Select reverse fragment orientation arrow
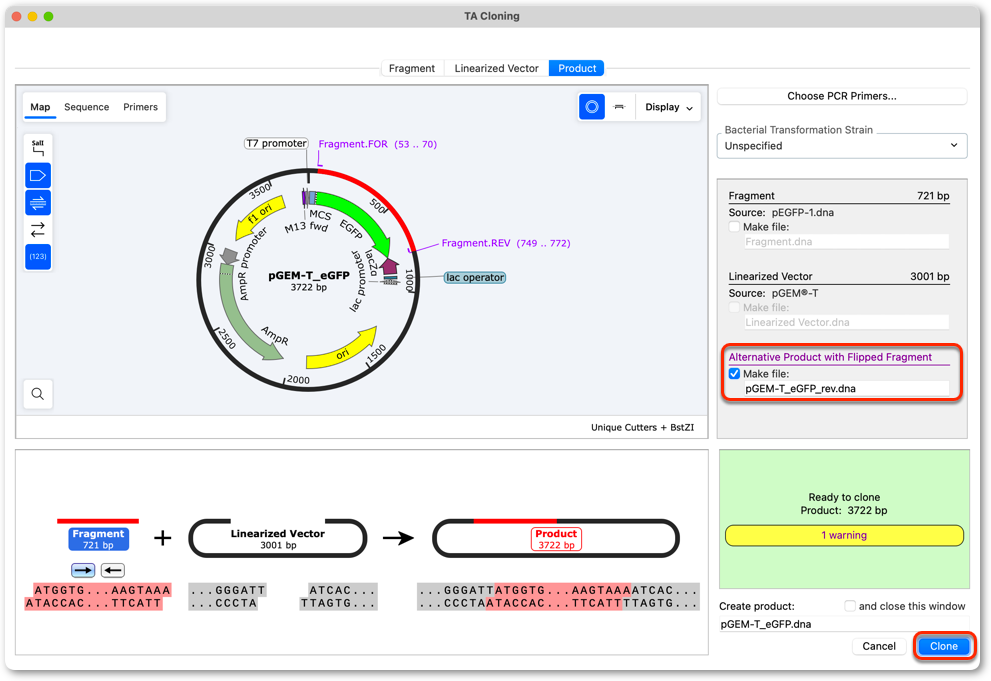Screen dimensions: 991x681 coord(112,570)
